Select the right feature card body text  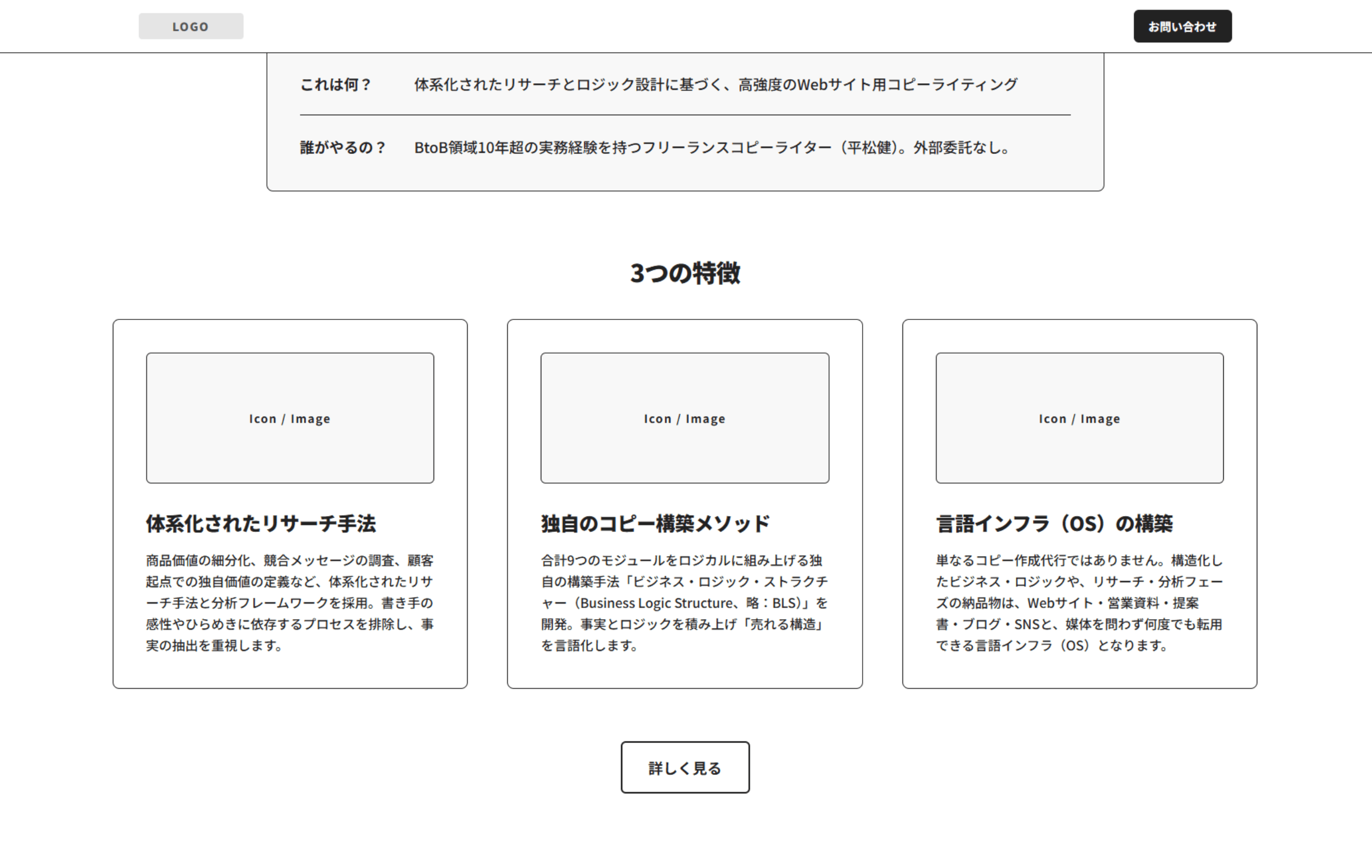click(x=1078, y=602)
